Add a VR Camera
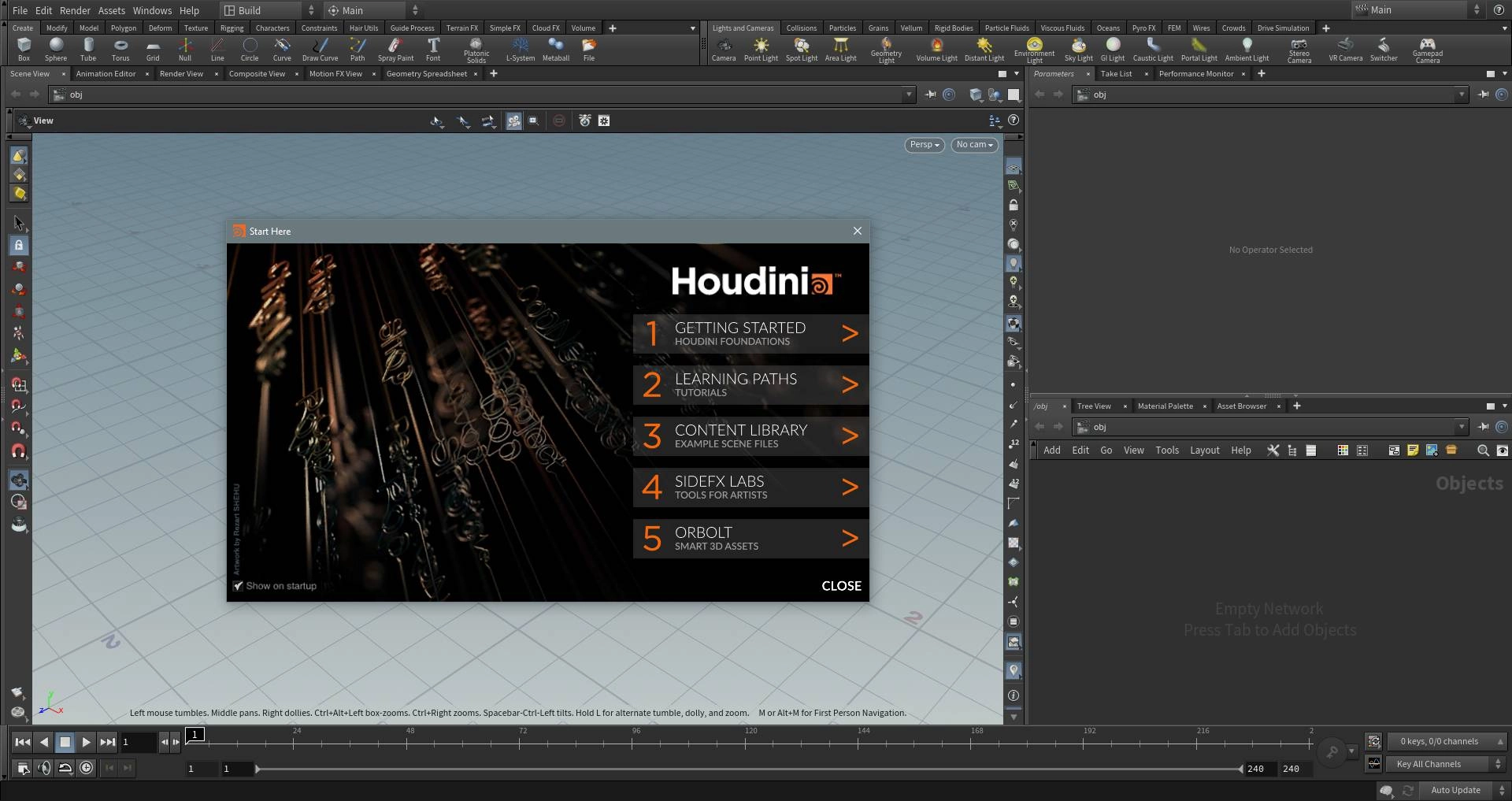1512x801 pixels. tap(1345, 49)
